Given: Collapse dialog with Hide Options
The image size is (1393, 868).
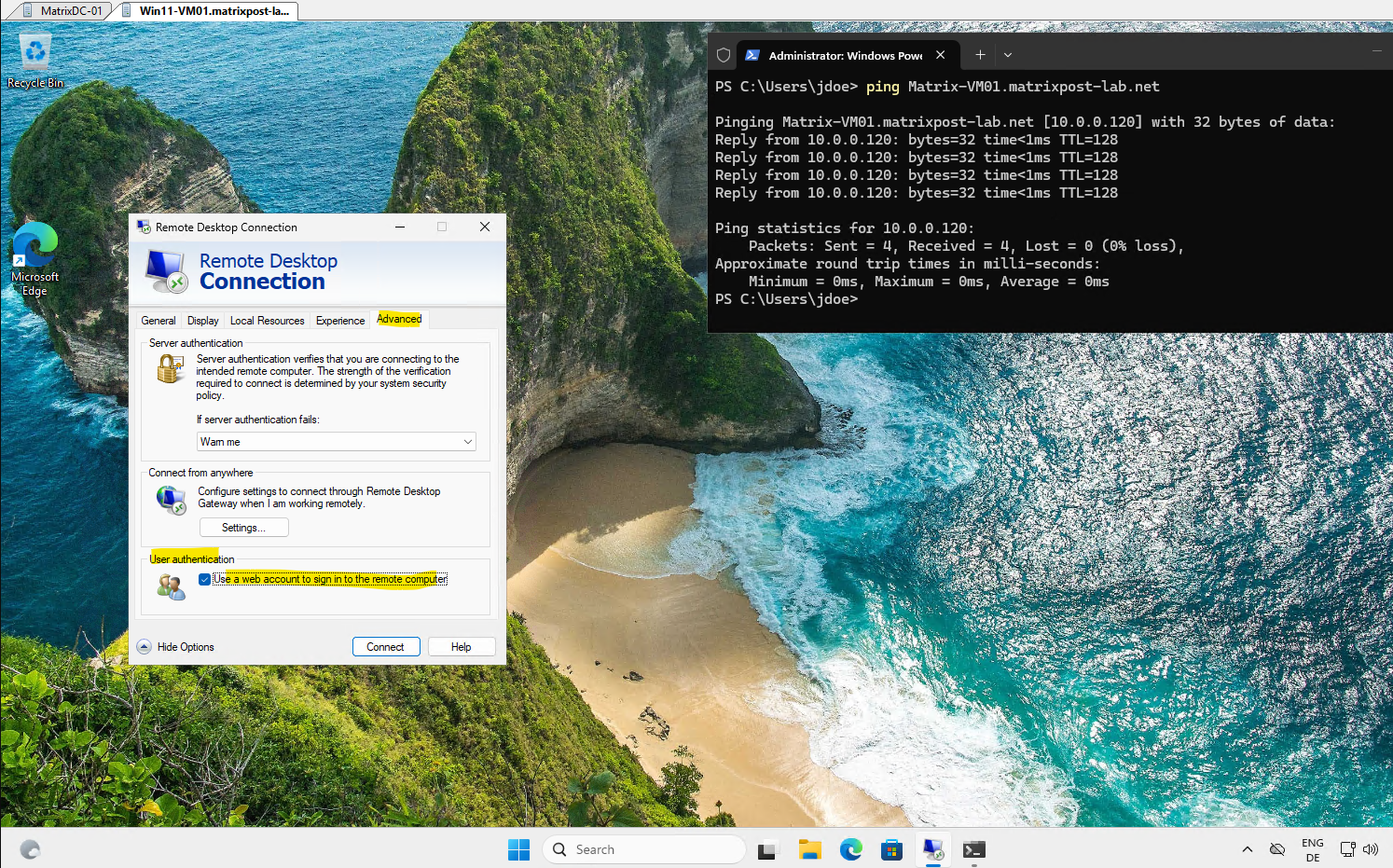Looking at the screenshot, I should tap(175, 647).
